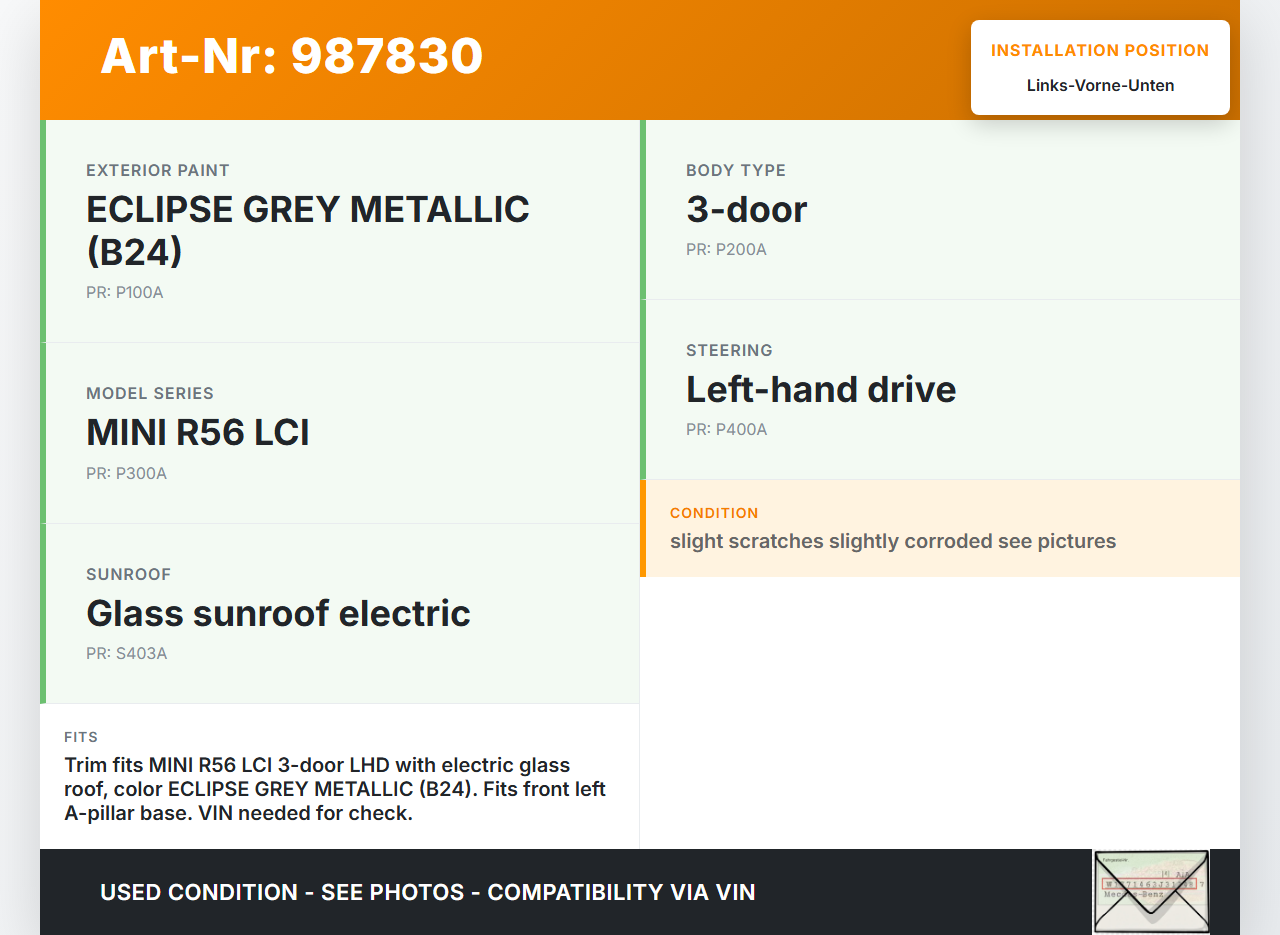This screenshot has height=935, width=1280.
Task: Click the PR: P400A code
Action: [x=726, y=430]
